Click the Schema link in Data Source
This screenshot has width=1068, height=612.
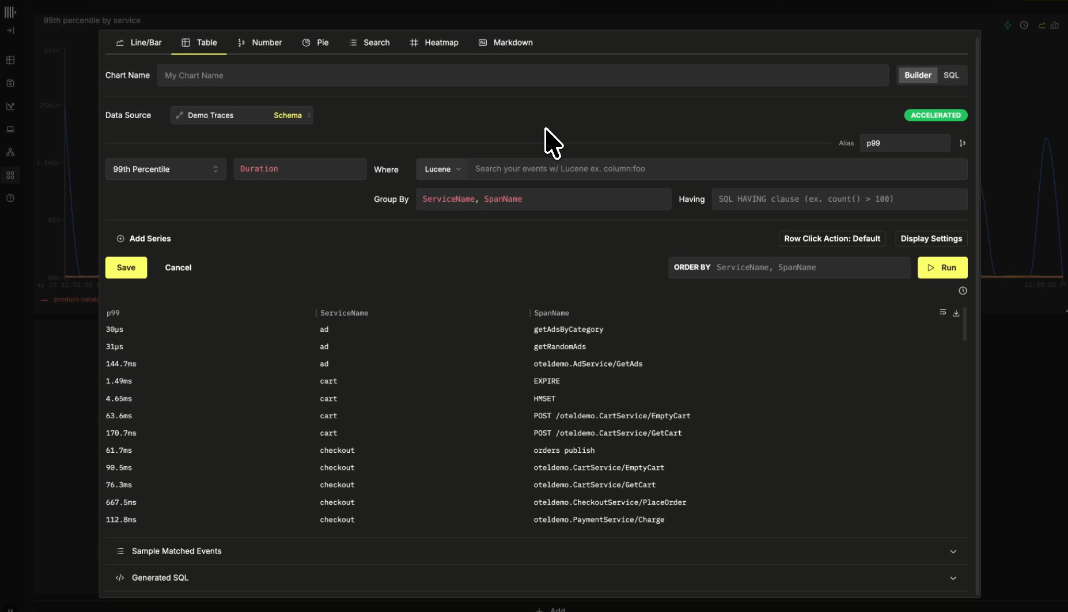[x=287, y=116]
